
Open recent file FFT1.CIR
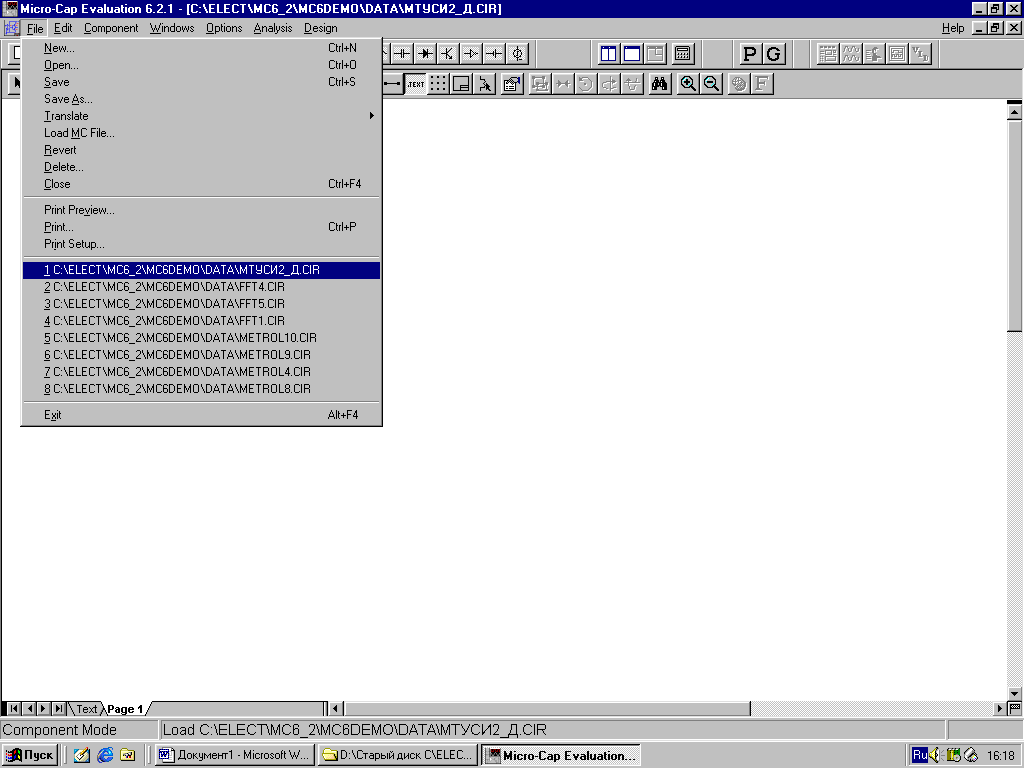click(201, 321)
